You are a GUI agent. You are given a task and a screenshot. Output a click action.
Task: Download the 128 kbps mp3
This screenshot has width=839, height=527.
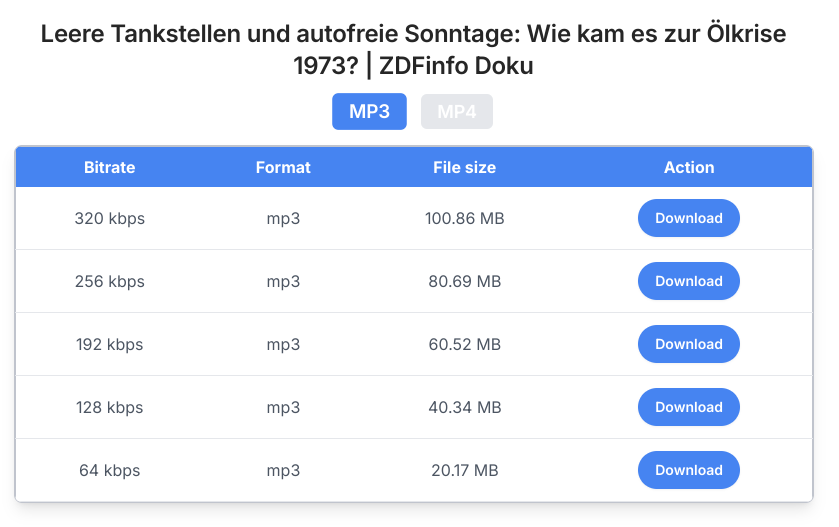coord(689,407)
